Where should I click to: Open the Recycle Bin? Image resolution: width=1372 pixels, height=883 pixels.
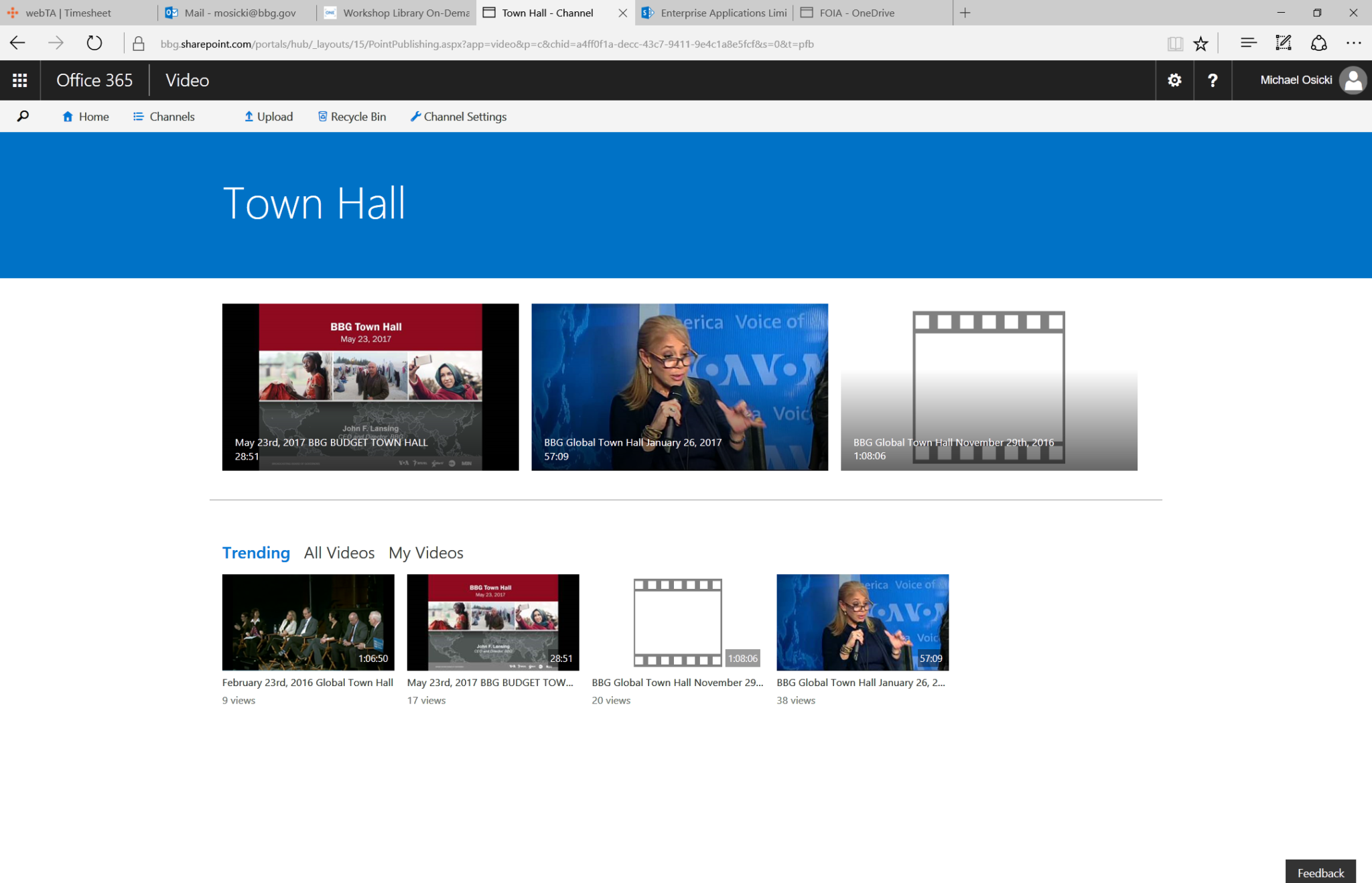(352, 117)
